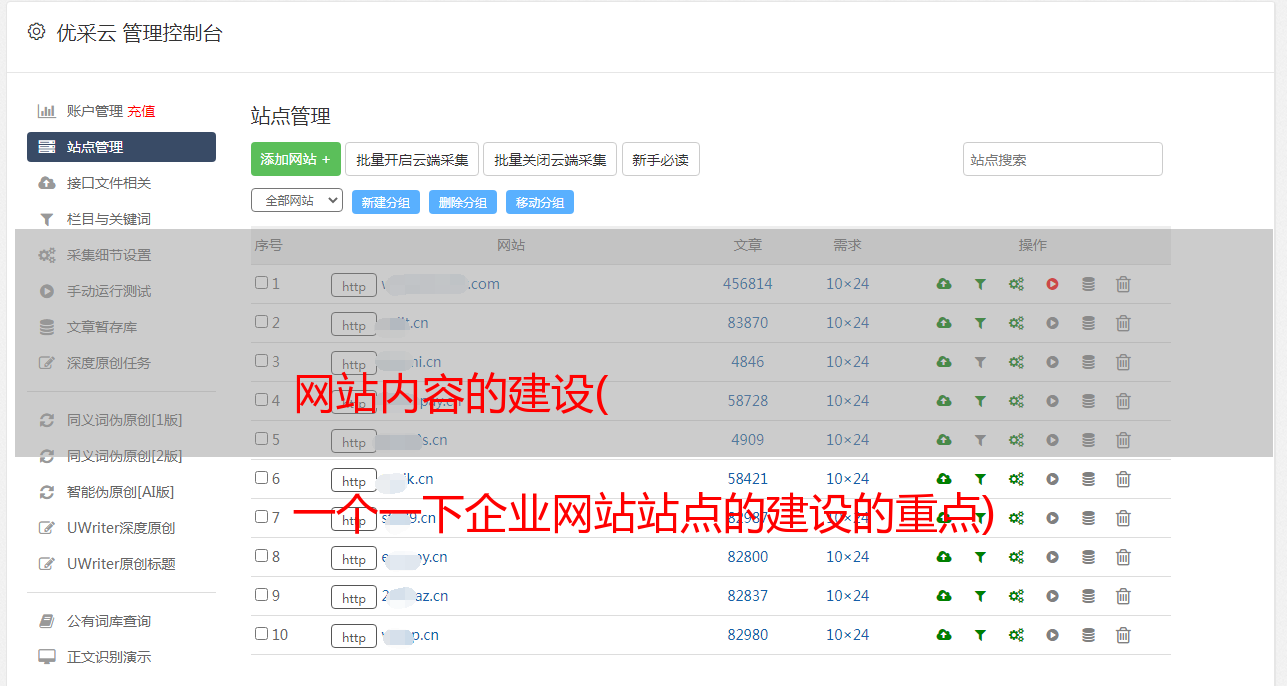Click the red play icon in row 1

coord(1052,284)
